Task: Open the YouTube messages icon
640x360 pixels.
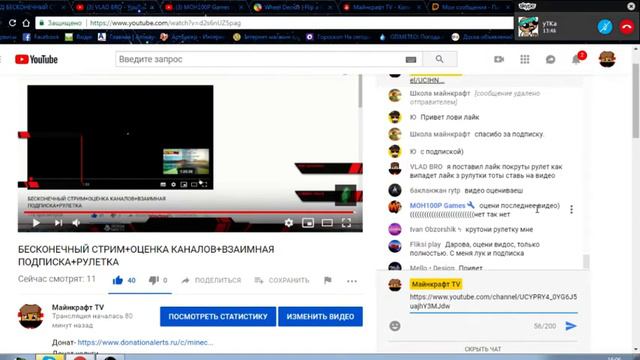Action: [551, 60]
